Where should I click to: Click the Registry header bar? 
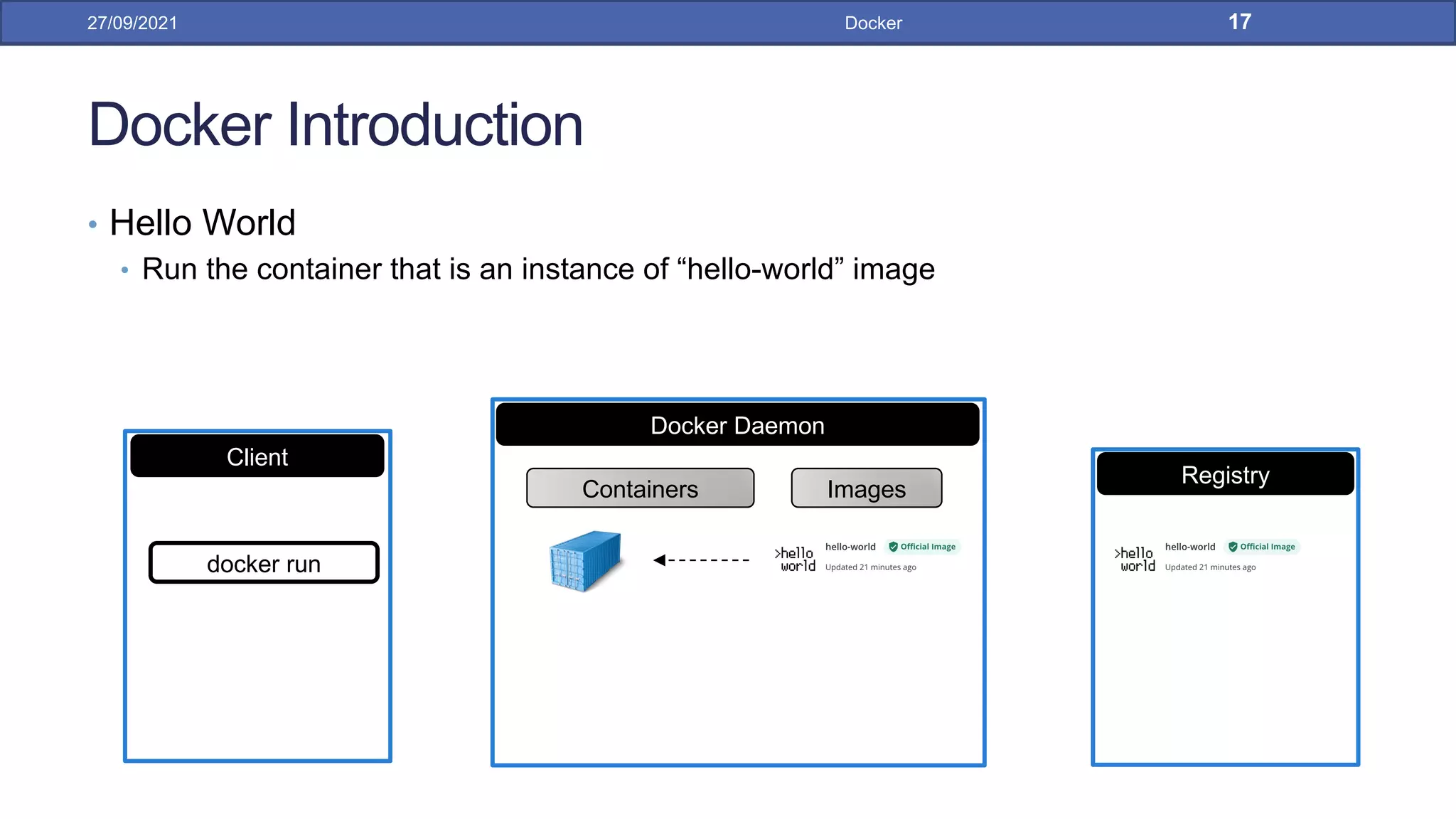pos(1225,474)
